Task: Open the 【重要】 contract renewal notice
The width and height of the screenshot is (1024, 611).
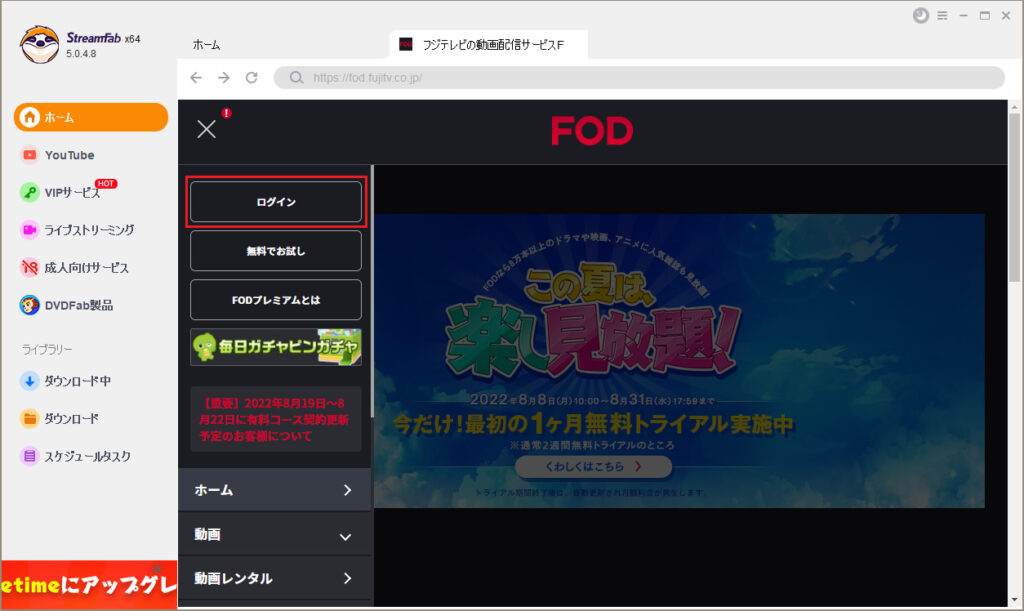Action: point(276,419)
